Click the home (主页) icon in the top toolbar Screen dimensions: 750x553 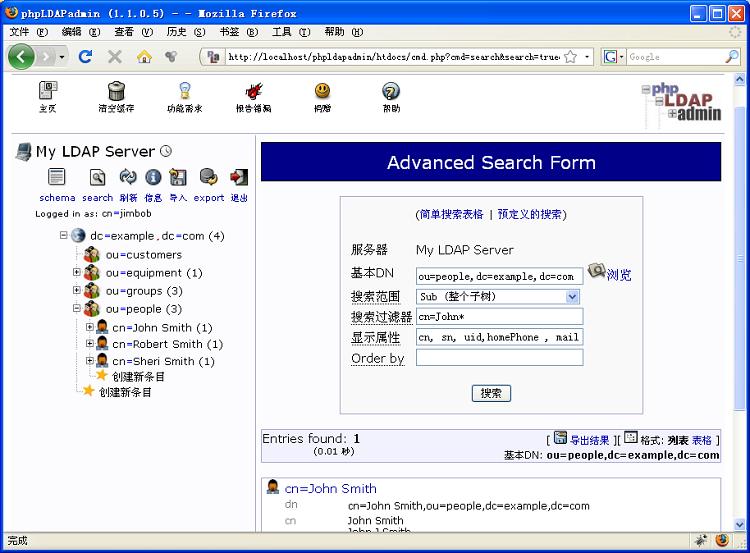coord(48,92)
